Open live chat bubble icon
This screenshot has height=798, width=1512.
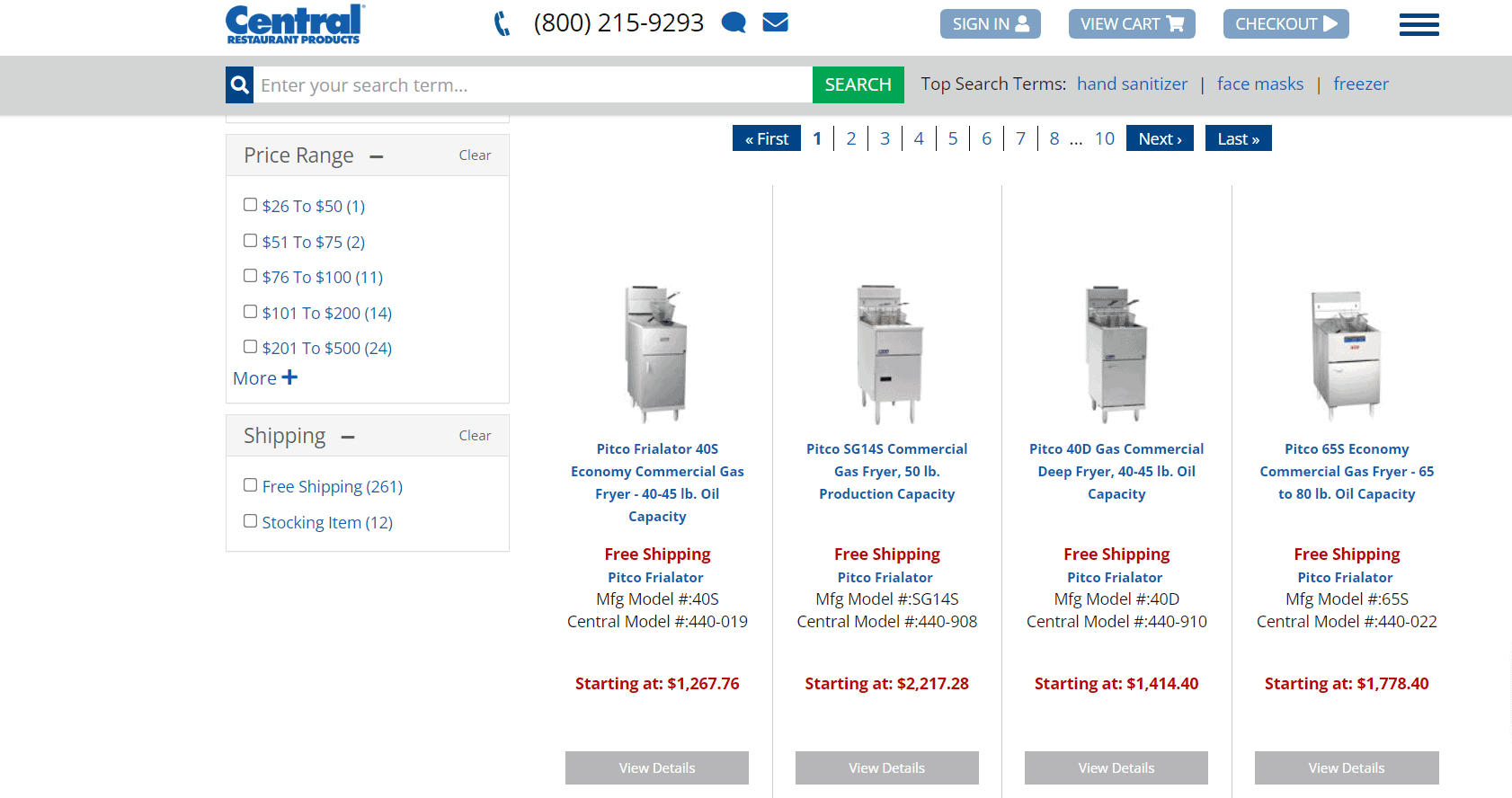734,22
